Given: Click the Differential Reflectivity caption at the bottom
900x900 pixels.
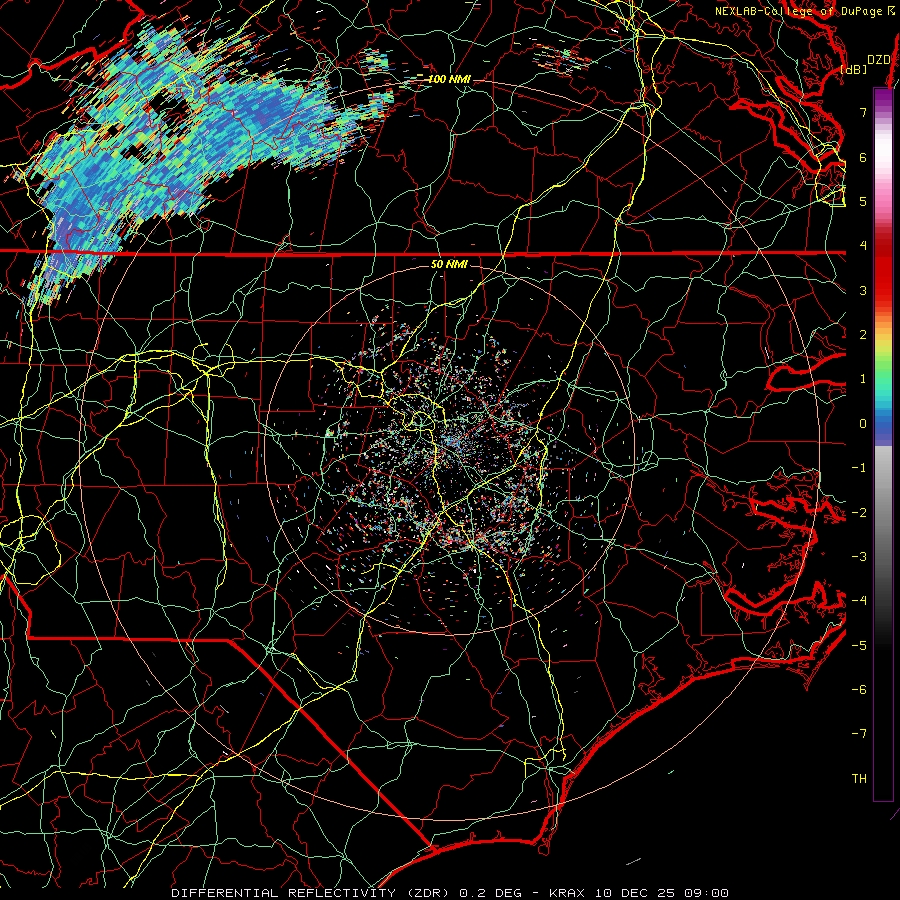Looking at the screenshot, I should click(450, 893).
